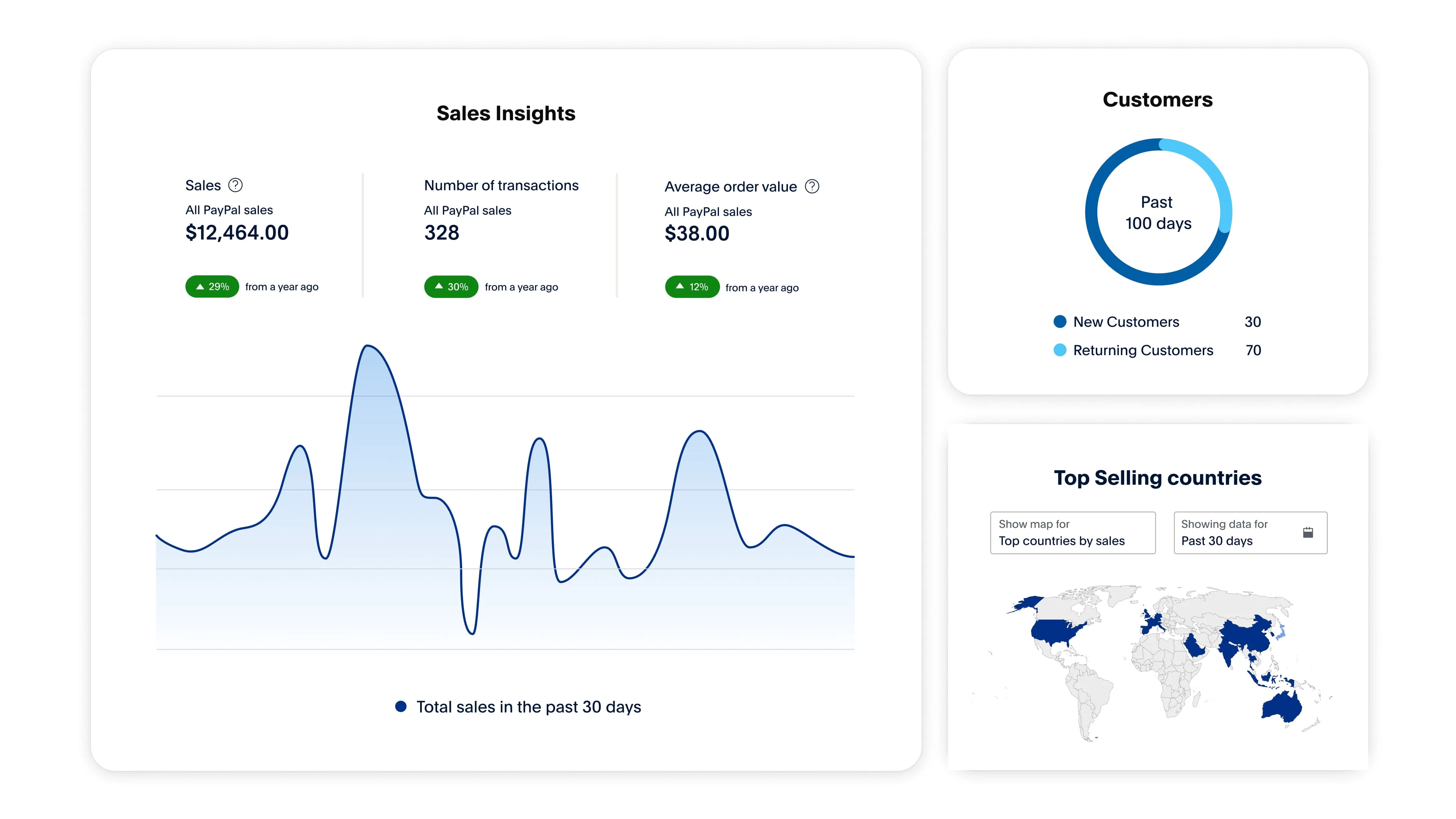The height and width of the screenshot is (819, 1456).
Task: Open the Top countries by sales dropdown
Action: [x=1072, y=540]
